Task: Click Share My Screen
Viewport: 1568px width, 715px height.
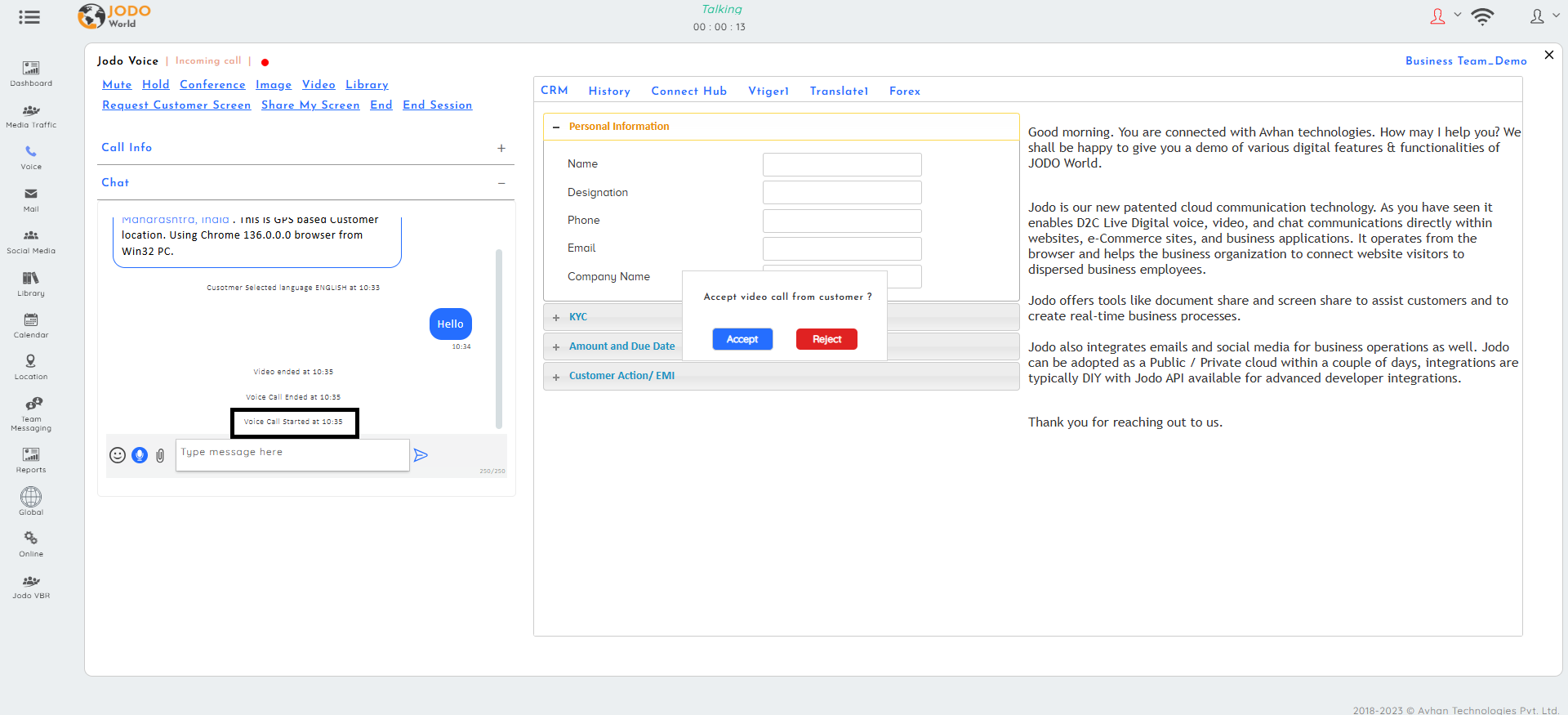Action: click(310, 105)
